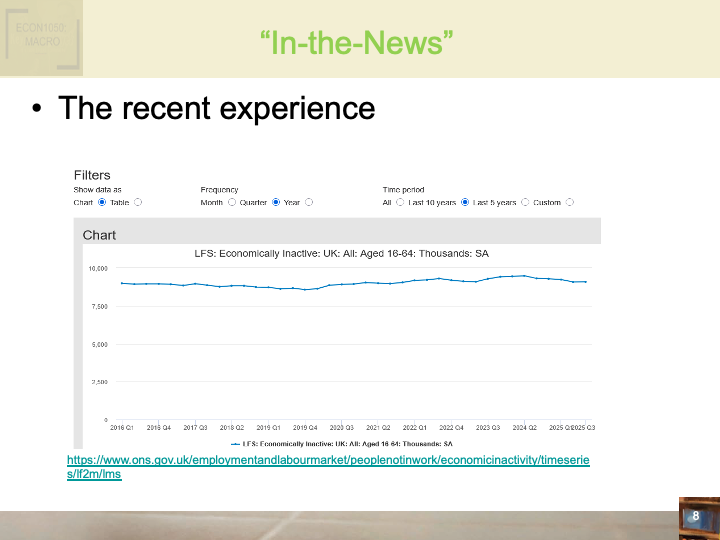720x540 pixels.
Task: Select Last 5 years radio button
Action: pos(525,202)
